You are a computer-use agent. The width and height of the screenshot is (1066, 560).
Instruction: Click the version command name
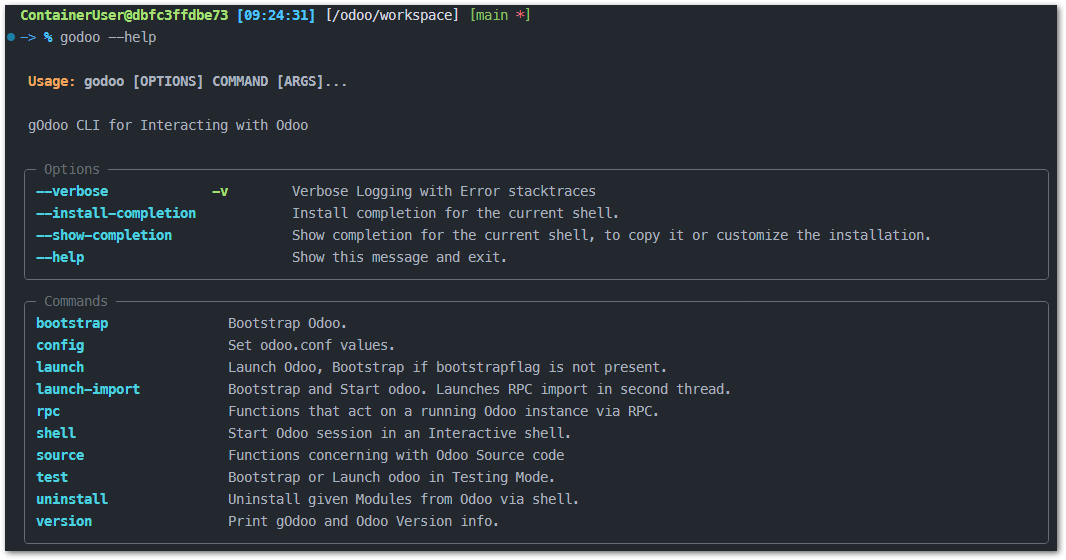(64, 521)
